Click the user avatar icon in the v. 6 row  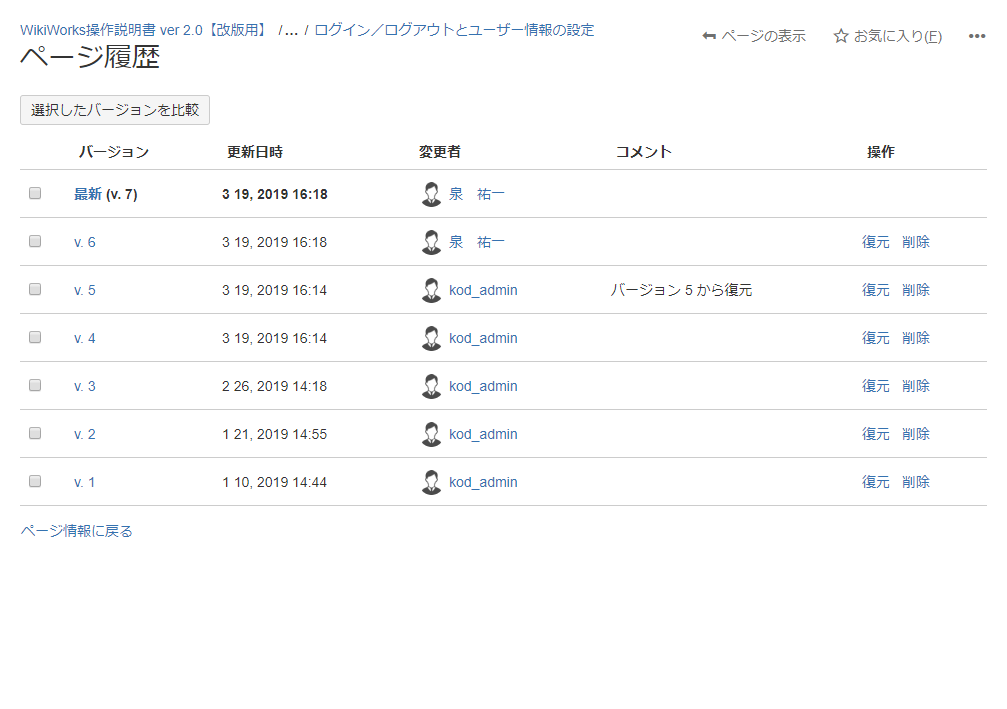[x=431, y=242]
